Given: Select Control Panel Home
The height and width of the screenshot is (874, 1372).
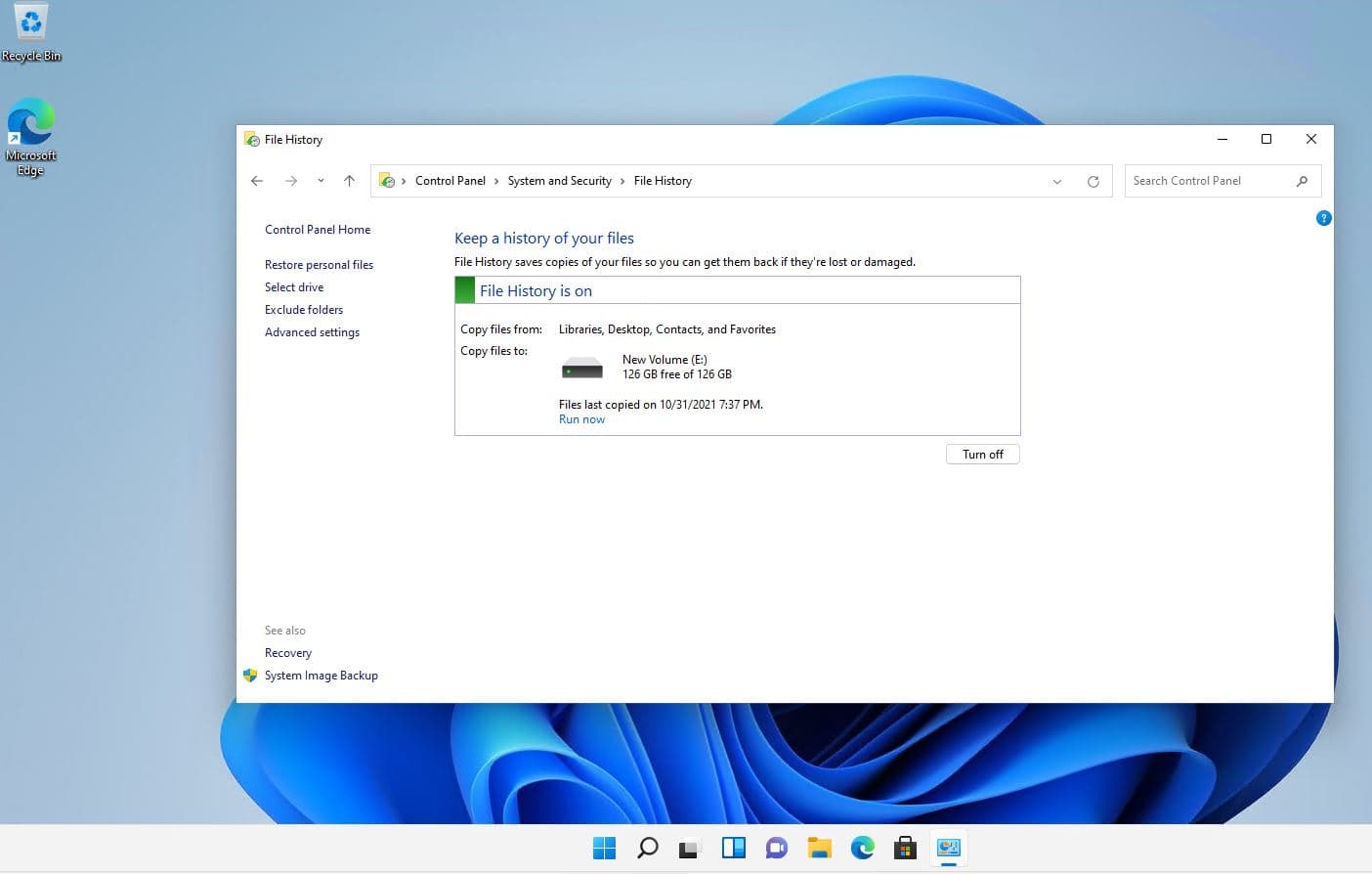Looking at the screenshot, I should pos(318,229).
